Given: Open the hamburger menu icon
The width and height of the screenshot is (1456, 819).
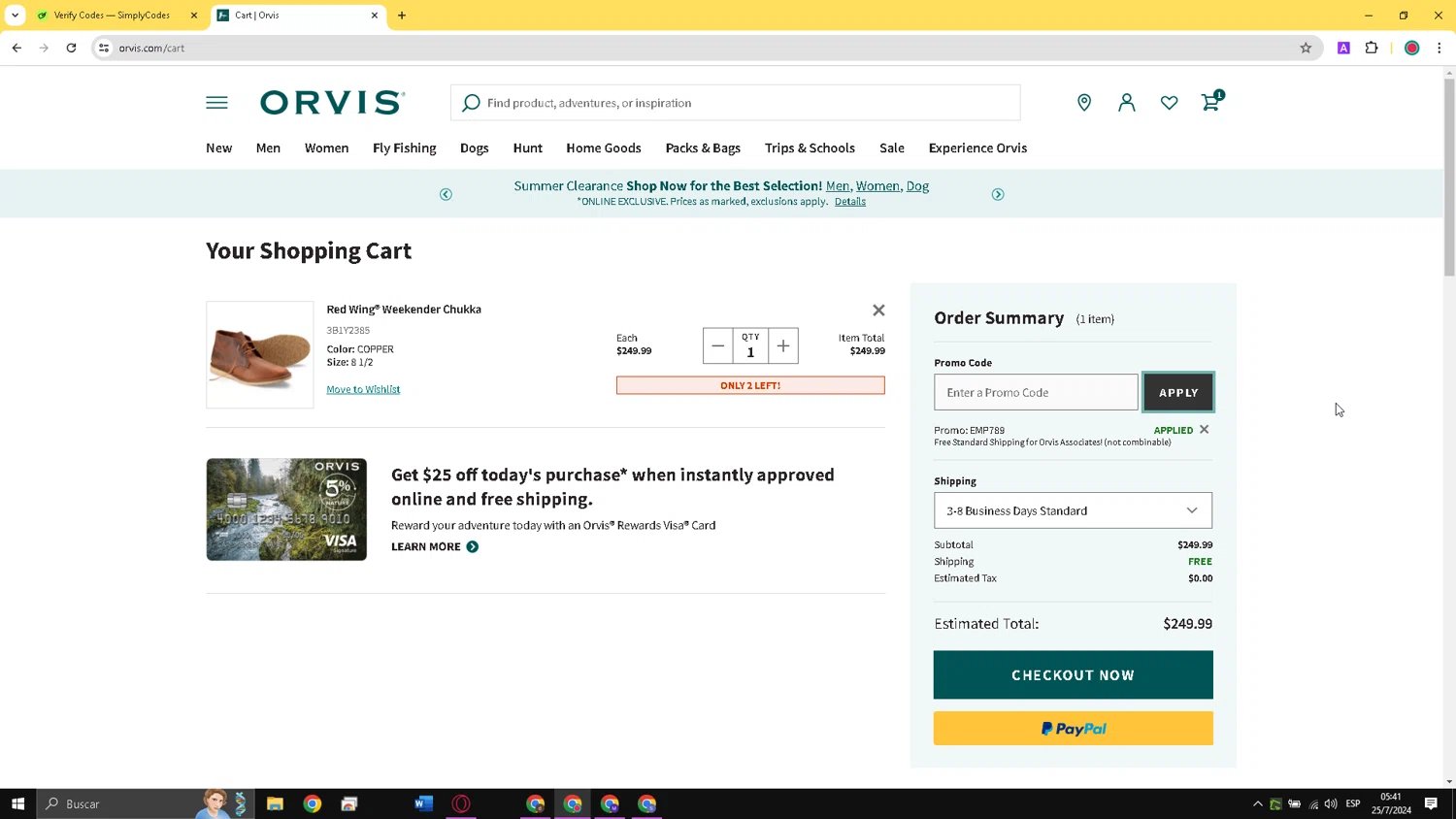Looking at the screenshot, I should pyautogui.click(x=216, y=103).
